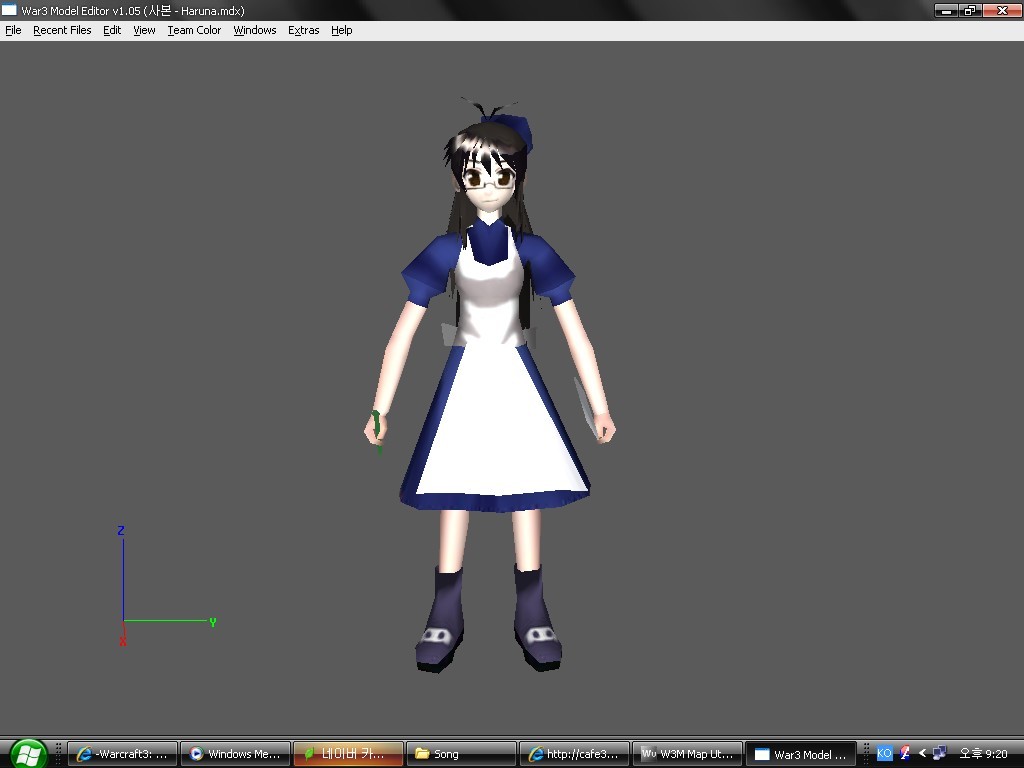
Task: Open the Windows menu
Action: [x=255, y=30]
